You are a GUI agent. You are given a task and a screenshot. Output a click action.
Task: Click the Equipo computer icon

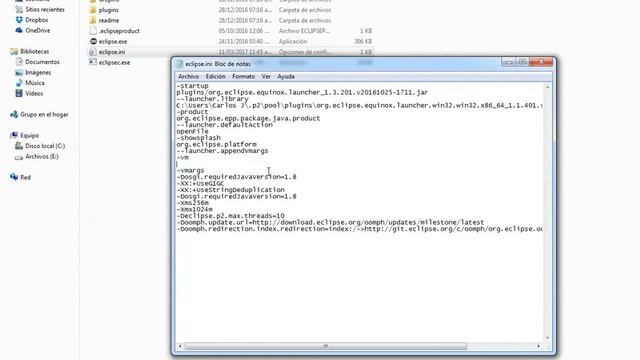click(x=14, y=135)
